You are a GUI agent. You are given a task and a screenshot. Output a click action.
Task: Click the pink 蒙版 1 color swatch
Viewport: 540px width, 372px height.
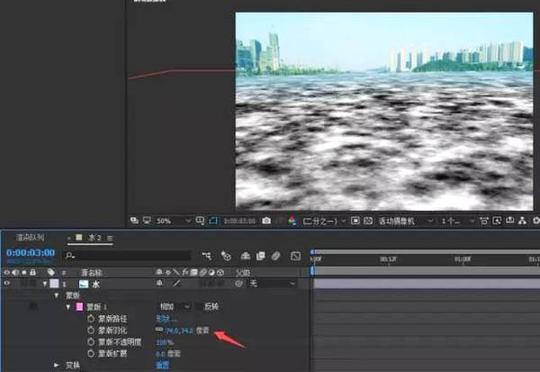80,307
